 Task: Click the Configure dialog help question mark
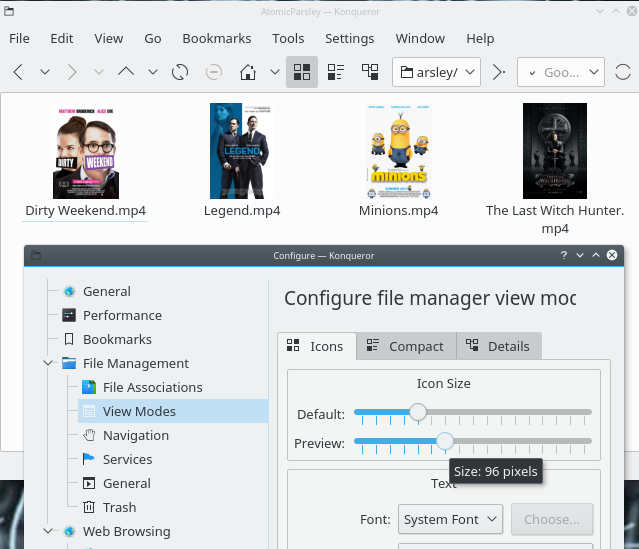[564, 255]
